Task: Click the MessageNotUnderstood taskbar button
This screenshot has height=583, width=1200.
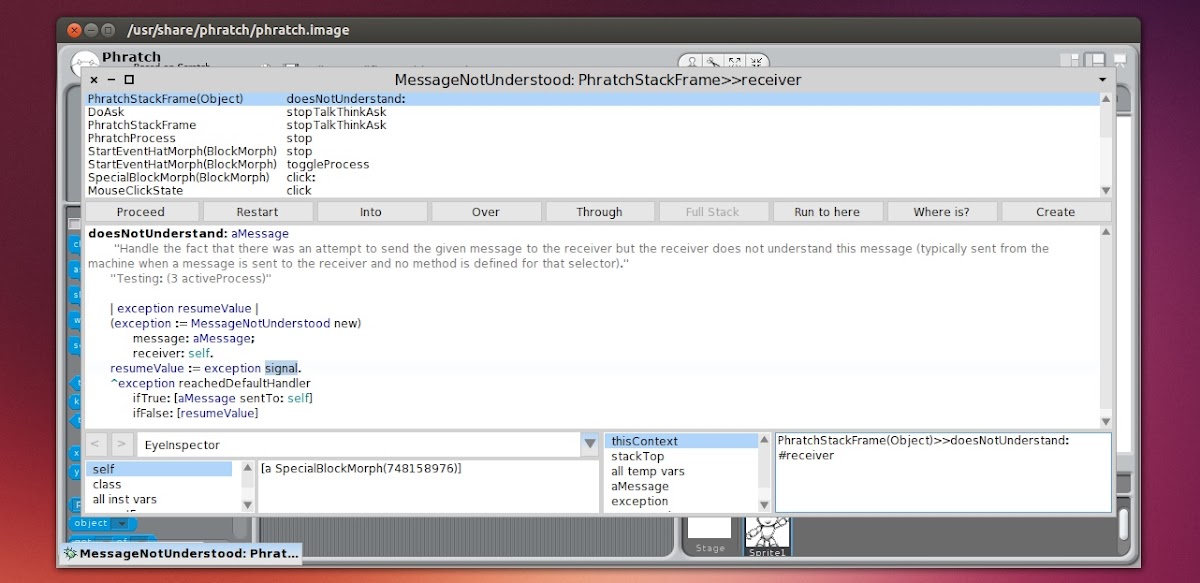Action: (x=181, y=553)
